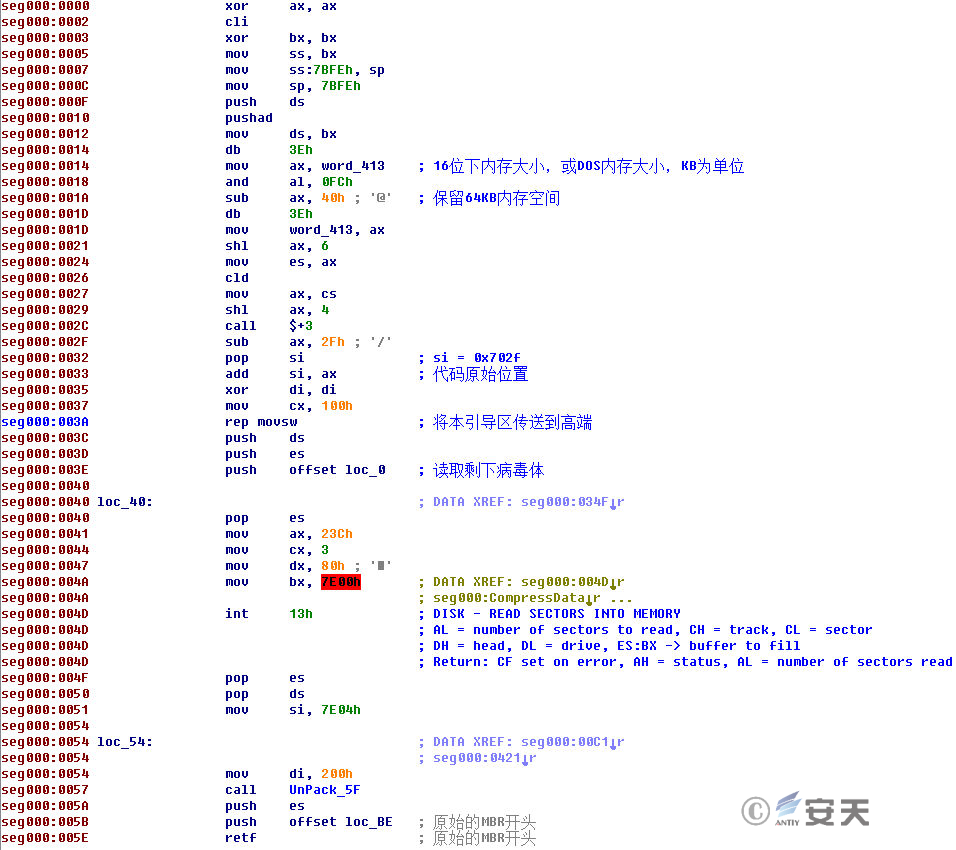This screenshot has width=956, height=850.
Task: Select the retf instruction at seg000:005E
Action: tap(241, 838)
